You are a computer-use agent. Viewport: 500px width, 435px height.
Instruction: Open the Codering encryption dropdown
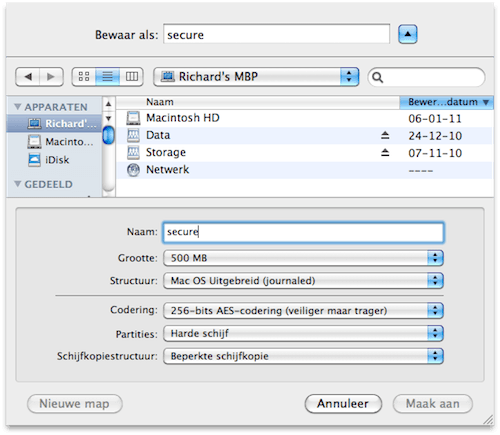pyautogui.click(x=303, y=310)
